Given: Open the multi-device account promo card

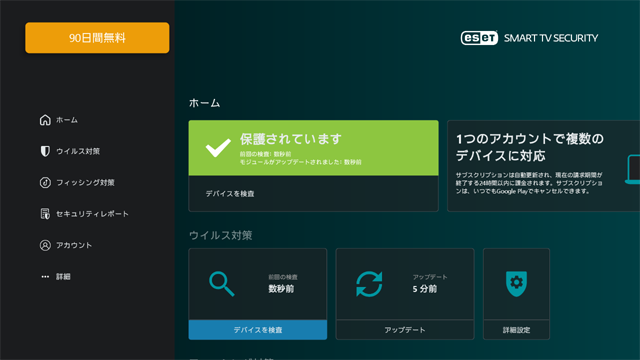Looking at the screenshot, I should point(544,166).
